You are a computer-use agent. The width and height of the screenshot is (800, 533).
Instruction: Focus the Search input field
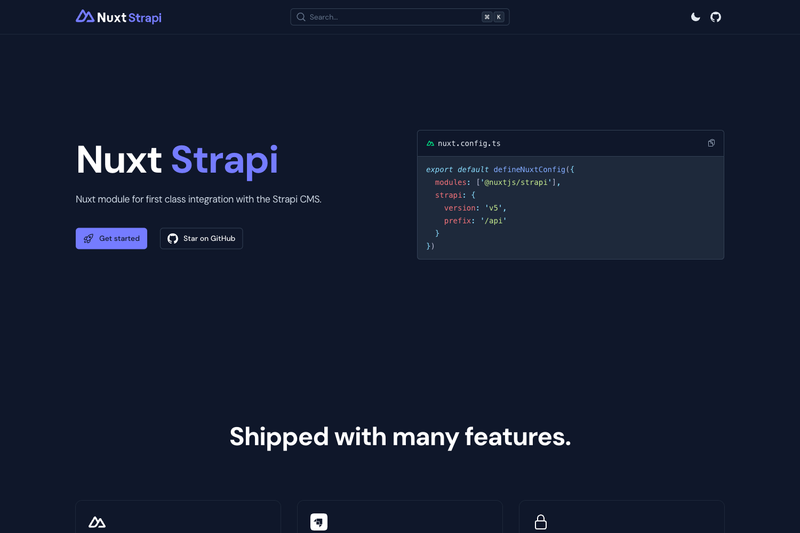coord(399,17)
